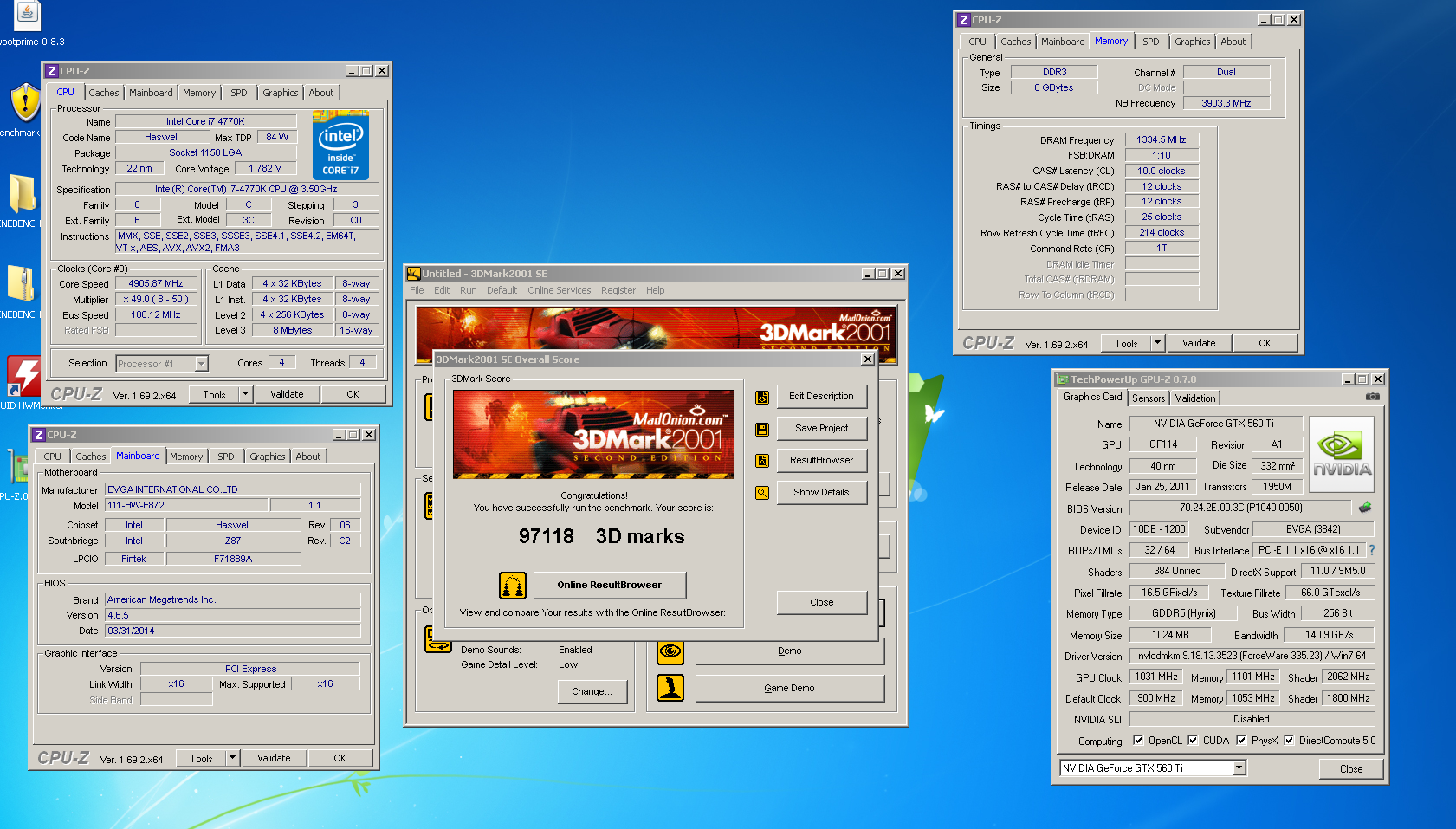Click the Driver Version field in GPU-Z
Image resolution: width=1456 pixels, height=829 pixels.
click(1252, 657)
